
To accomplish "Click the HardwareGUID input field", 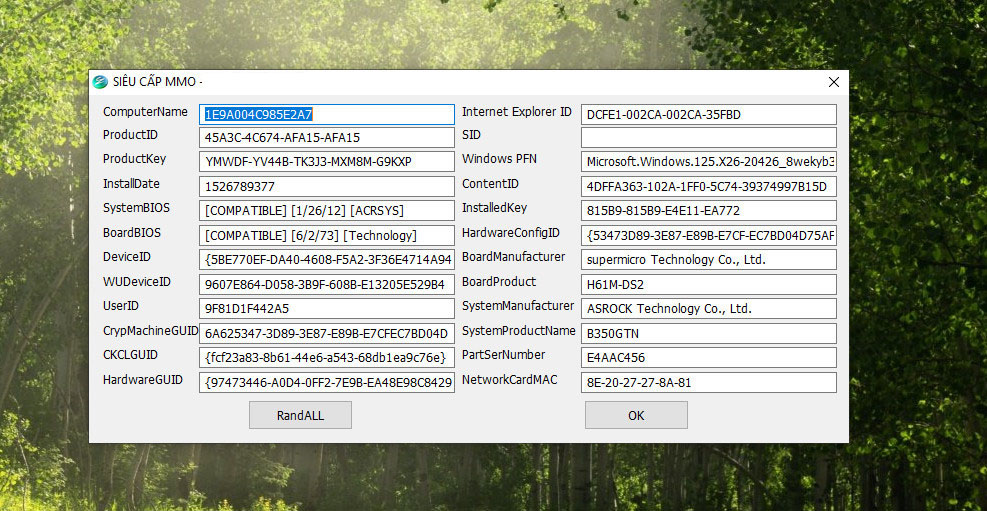I will click(327, 382).
